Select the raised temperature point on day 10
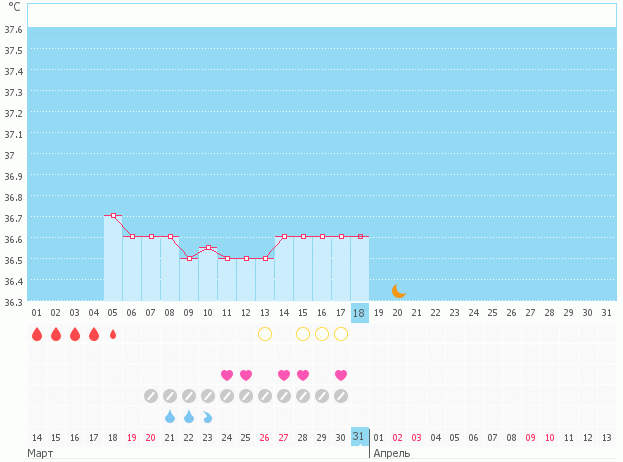623x462 pixels. (x=208, y=247)
